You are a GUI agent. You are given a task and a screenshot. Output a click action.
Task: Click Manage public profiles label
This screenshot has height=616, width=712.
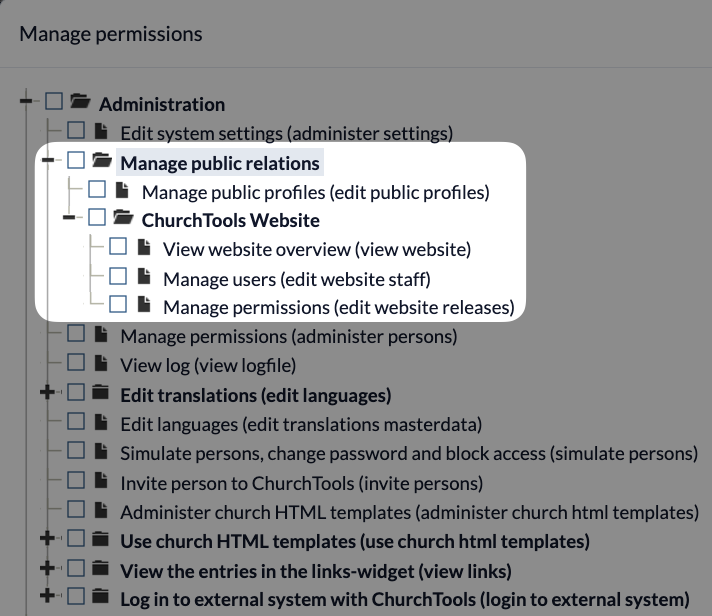click(x=315, y=191)
